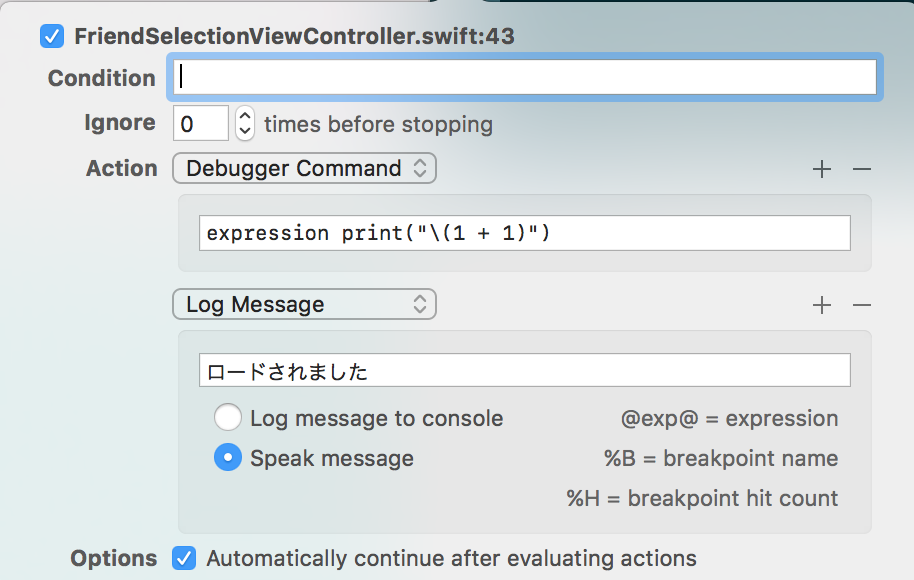Open the Log Message action dropdown
The height and width of the screenshot is (580, 914).
pos(304,304)
